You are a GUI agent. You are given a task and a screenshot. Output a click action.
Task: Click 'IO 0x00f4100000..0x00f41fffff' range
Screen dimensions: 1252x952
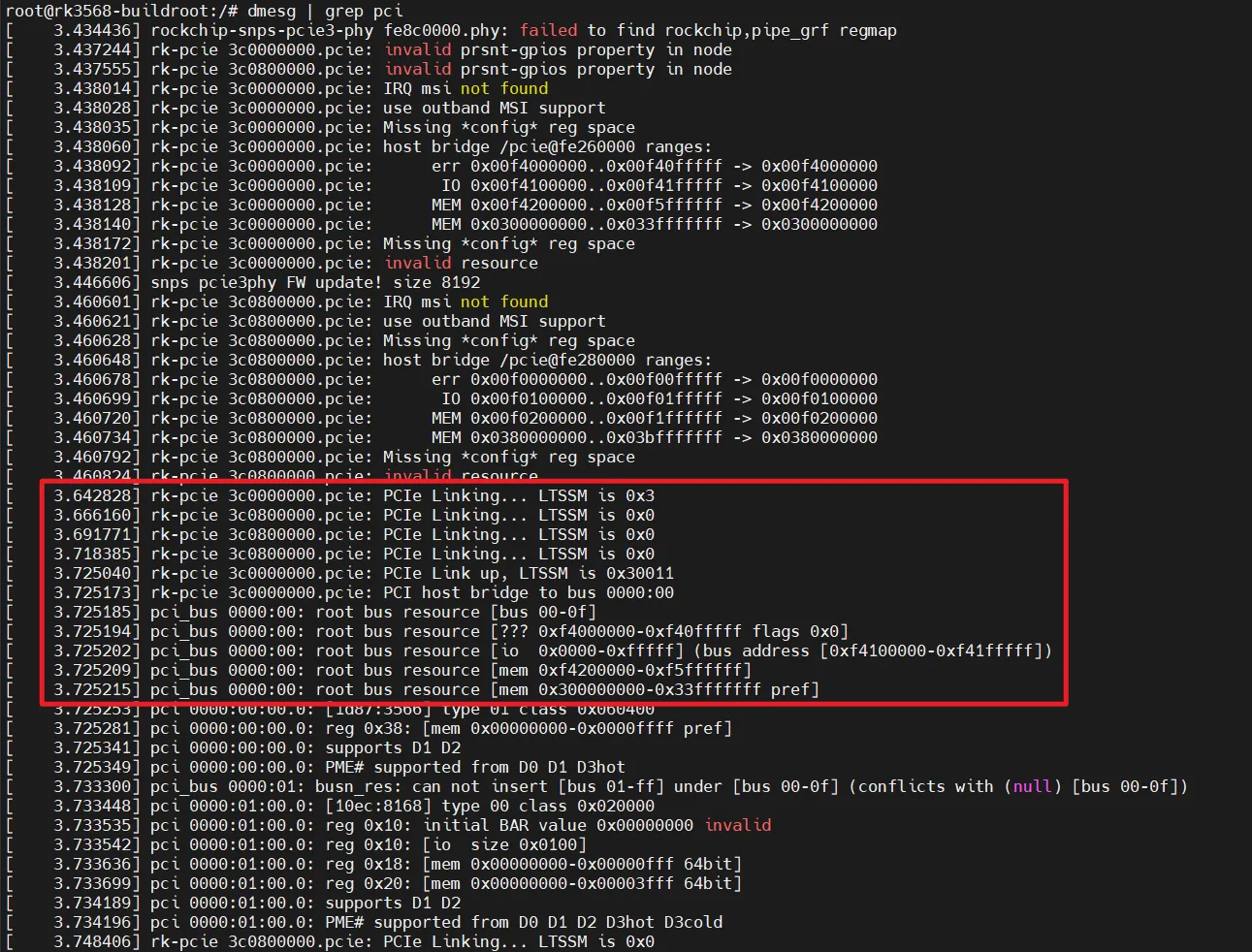[582, 185]
